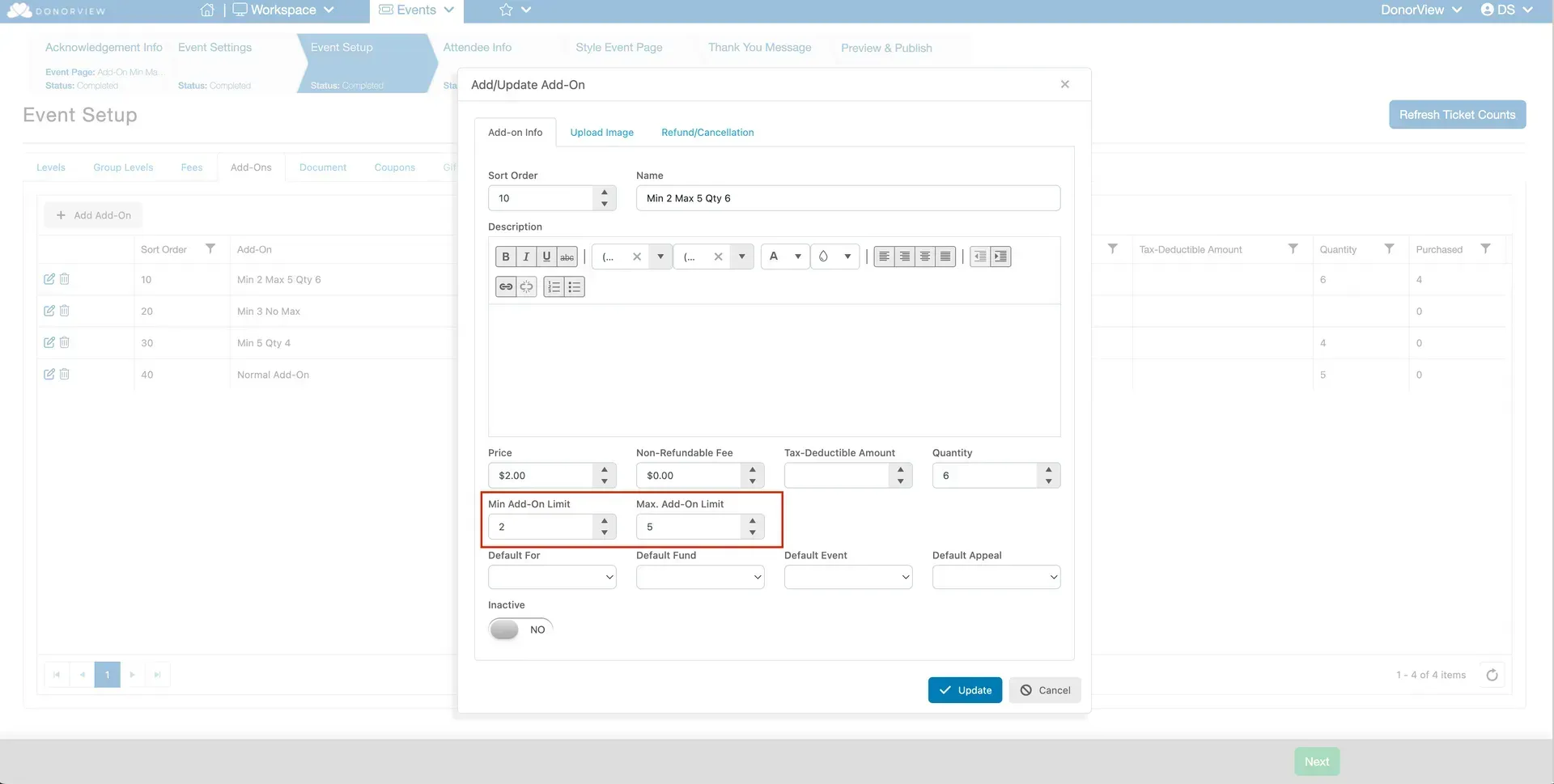
Task: Toggle bold formatting in description editor
Action: pyautogui.click(x=506, y=256)
